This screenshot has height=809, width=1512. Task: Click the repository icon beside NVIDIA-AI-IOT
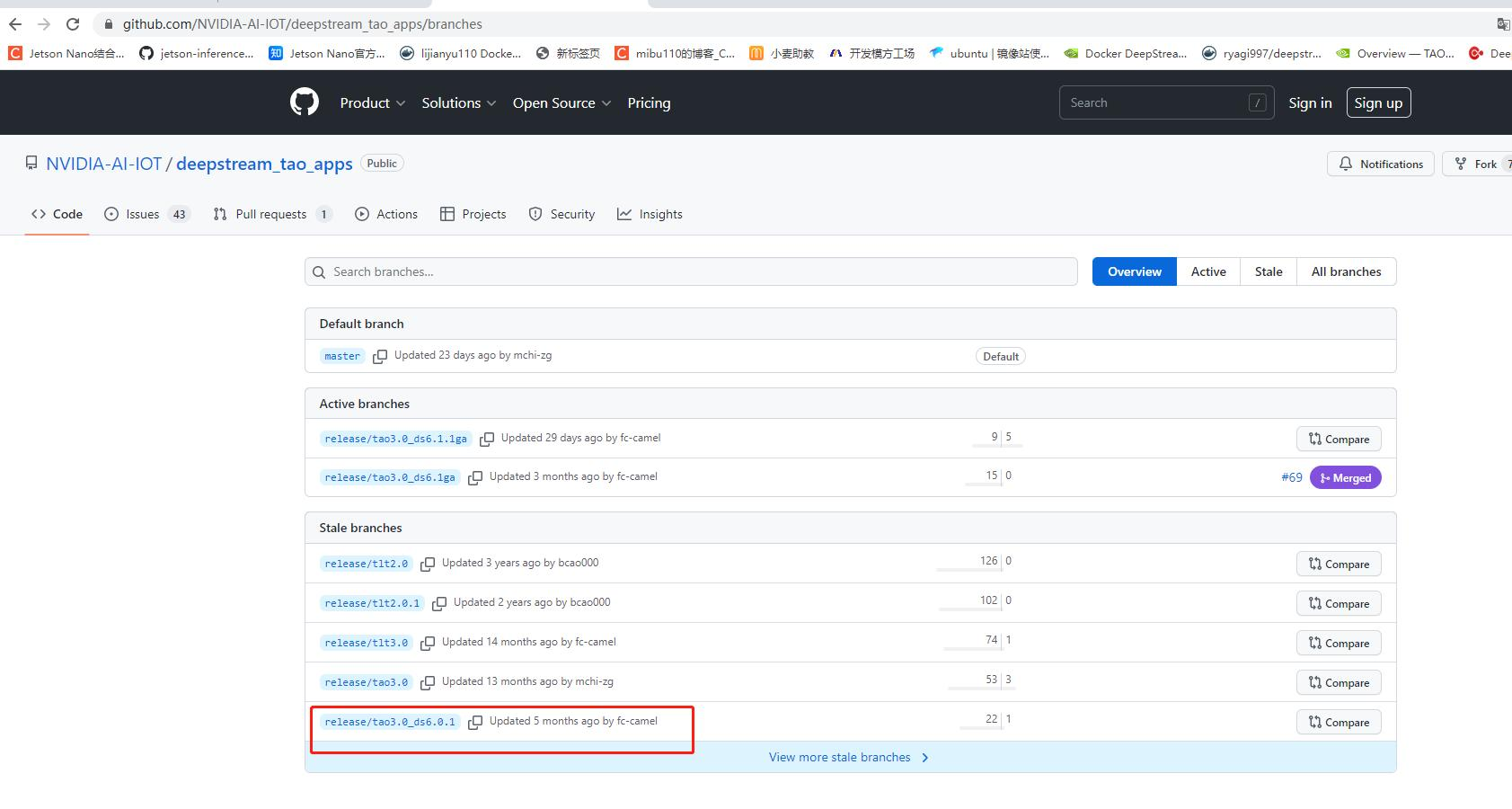31,164
